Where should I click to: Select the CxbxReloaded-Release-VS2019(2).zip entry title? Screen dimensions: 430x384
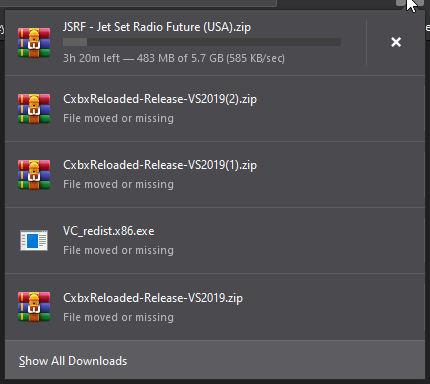click(160, 99)
